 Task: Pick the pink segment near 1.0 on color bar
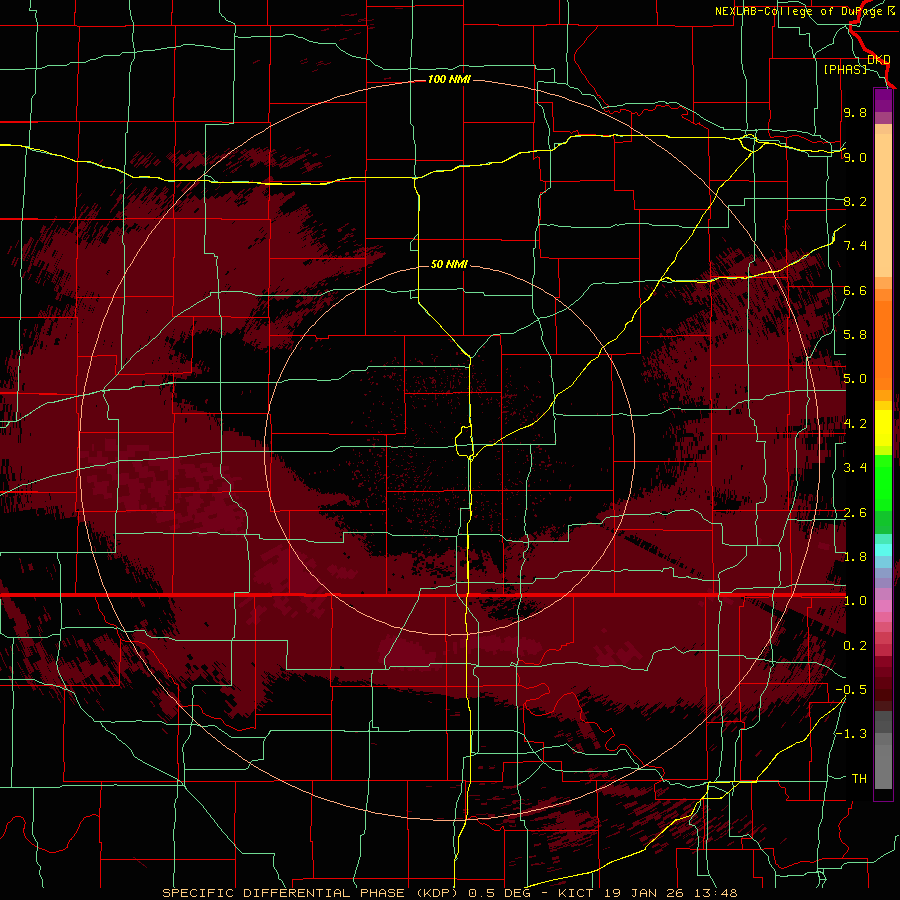point(883,606)
